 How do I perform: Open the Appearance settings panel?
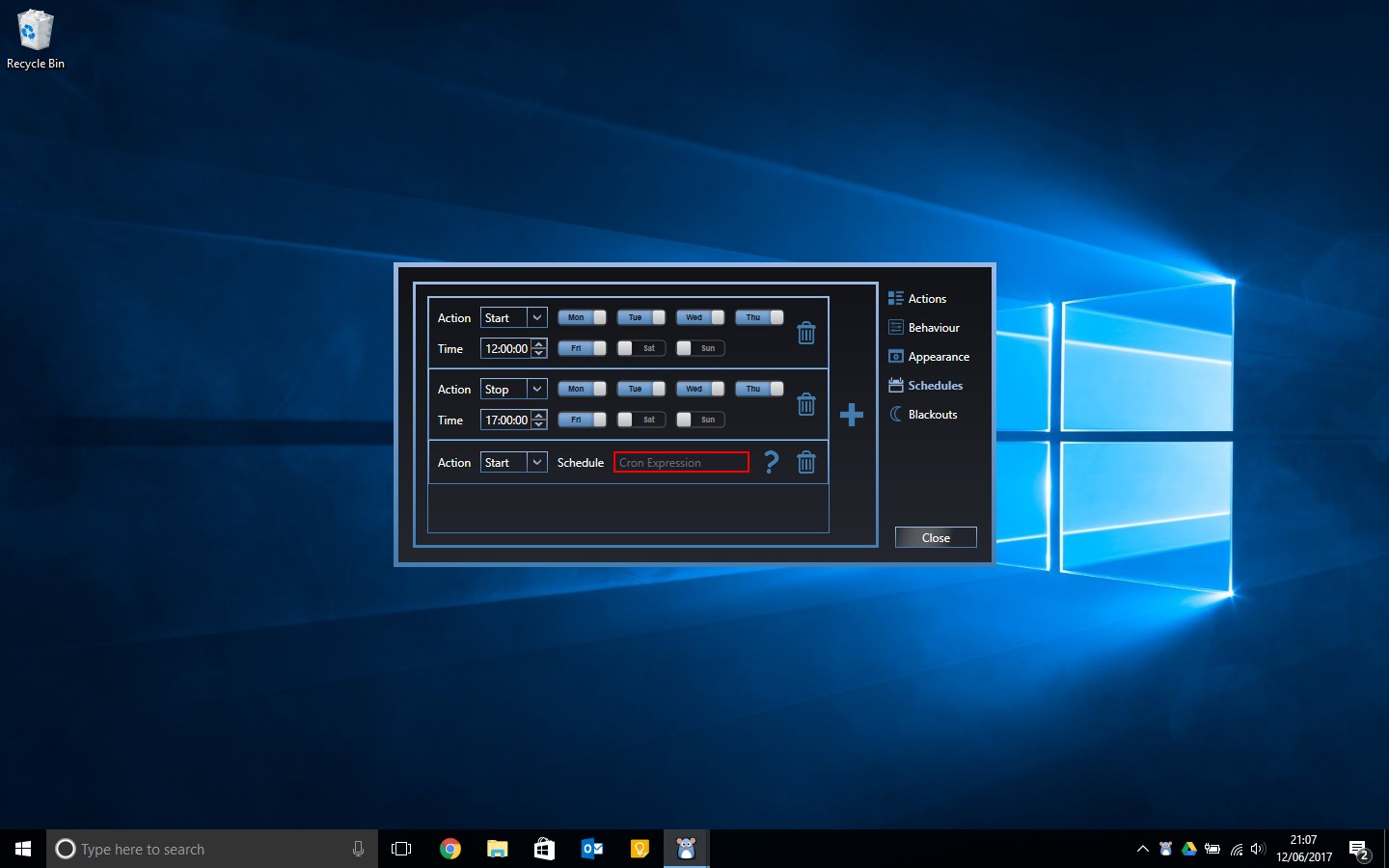(938, 356)
